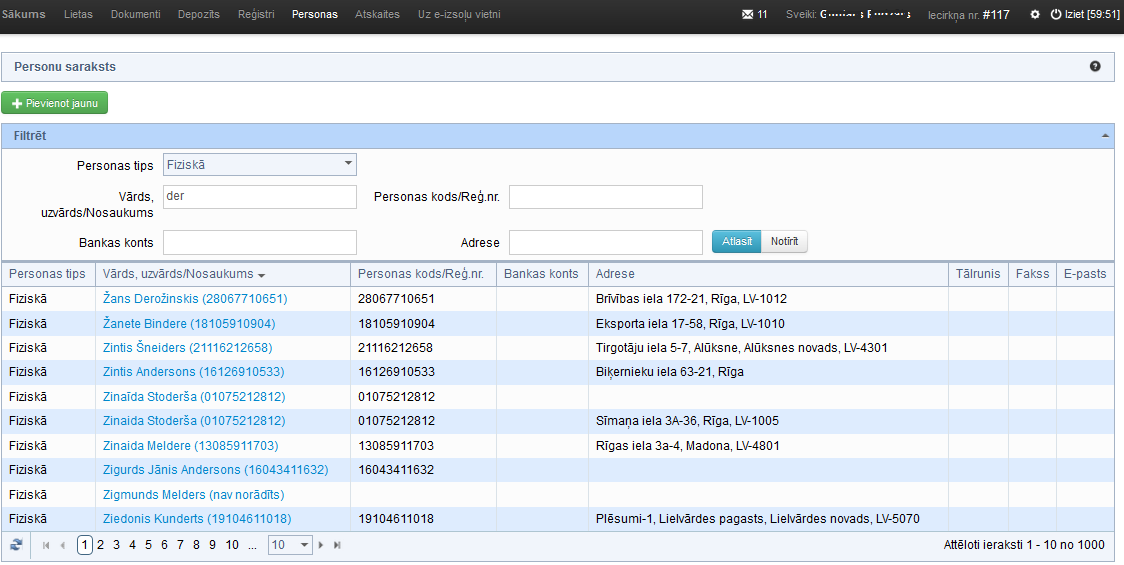Click the Personas kods/Reģ.nr. input field
Screen dimensions: 1124x565
coord(606,197)
